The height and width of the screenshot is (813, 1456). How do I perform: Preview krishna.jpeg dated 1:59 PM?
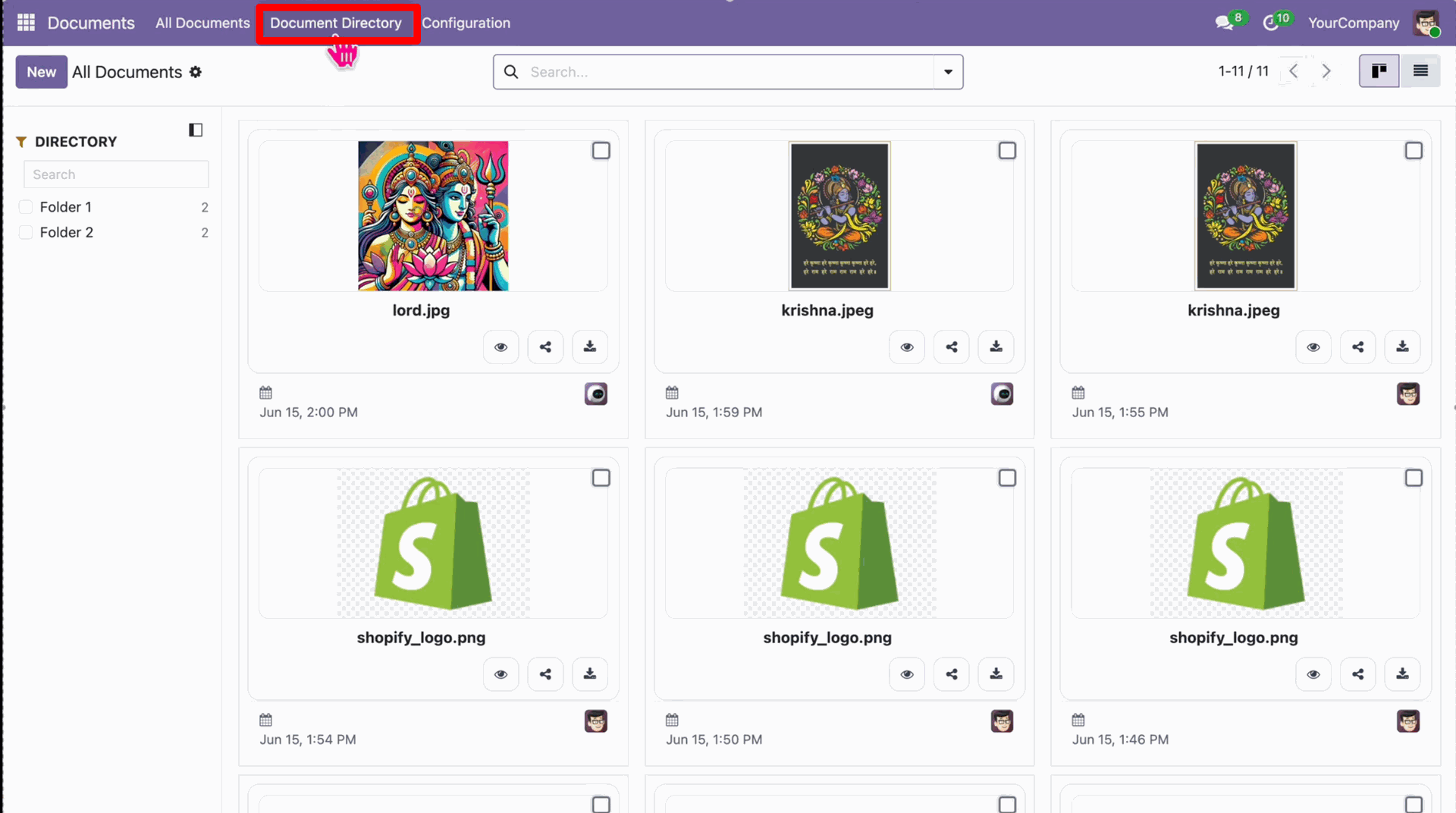(907, 347)
